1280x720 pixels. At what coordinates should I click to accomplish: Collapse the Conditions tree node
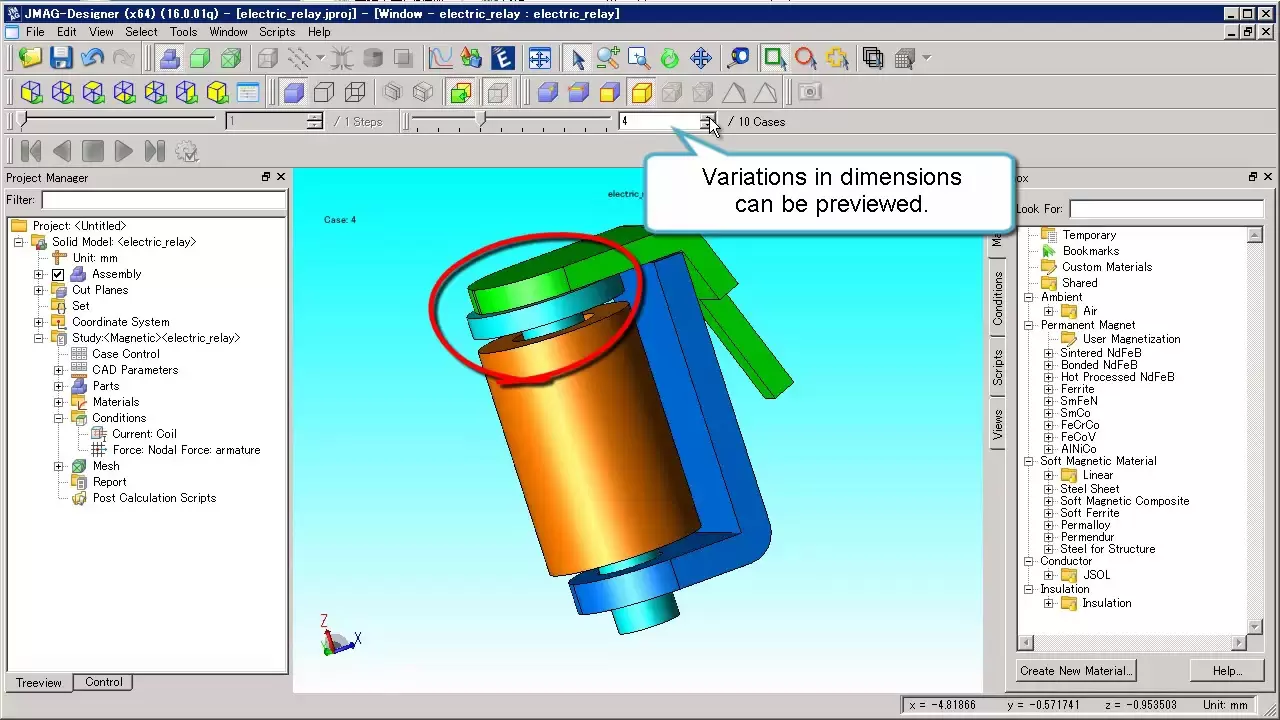[58, 418]
